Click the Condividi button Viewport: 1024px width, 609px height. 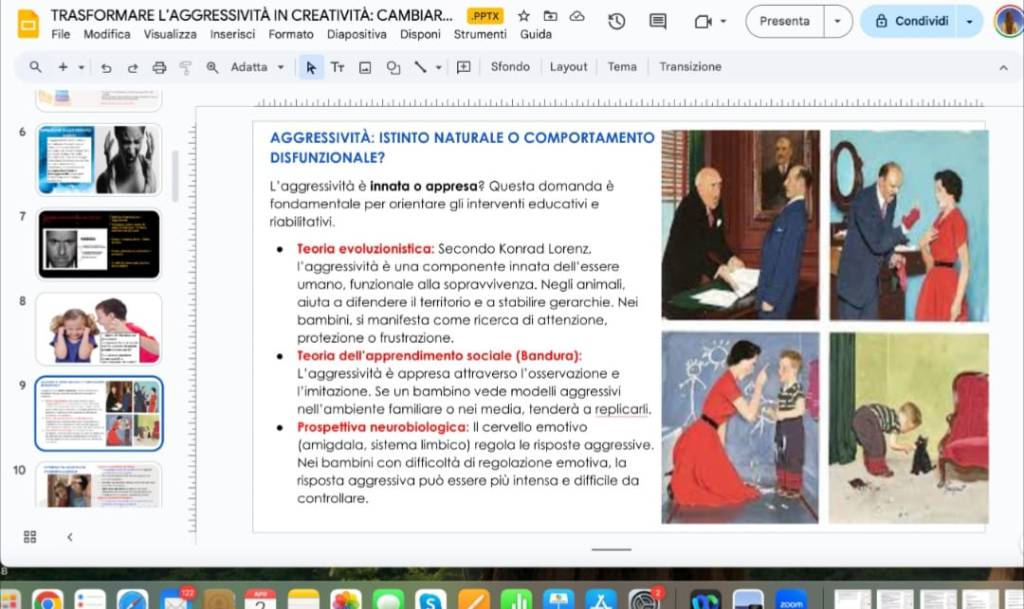911,21
